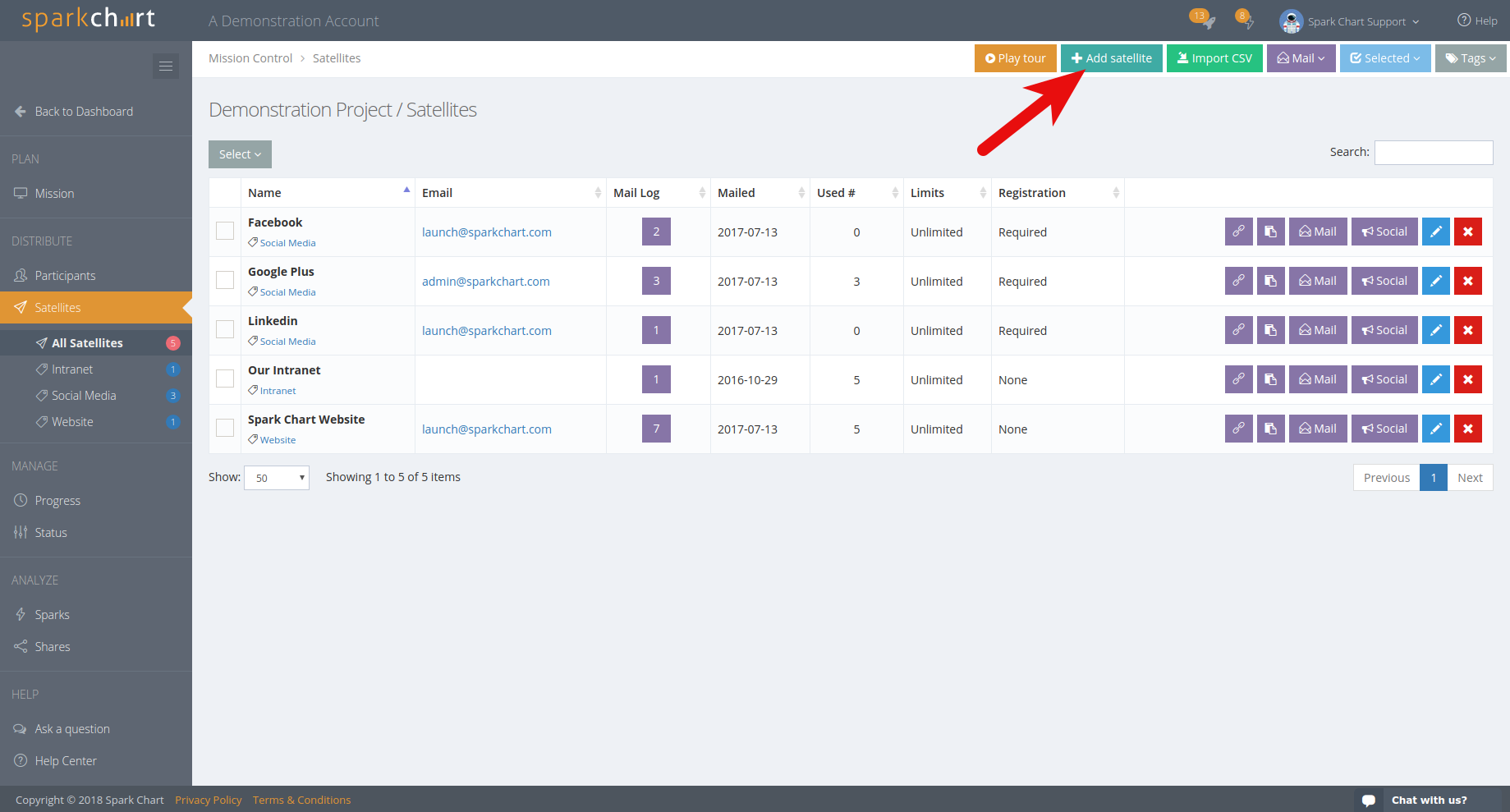Check the Facebook row checkbox

(x=225, y=231)
